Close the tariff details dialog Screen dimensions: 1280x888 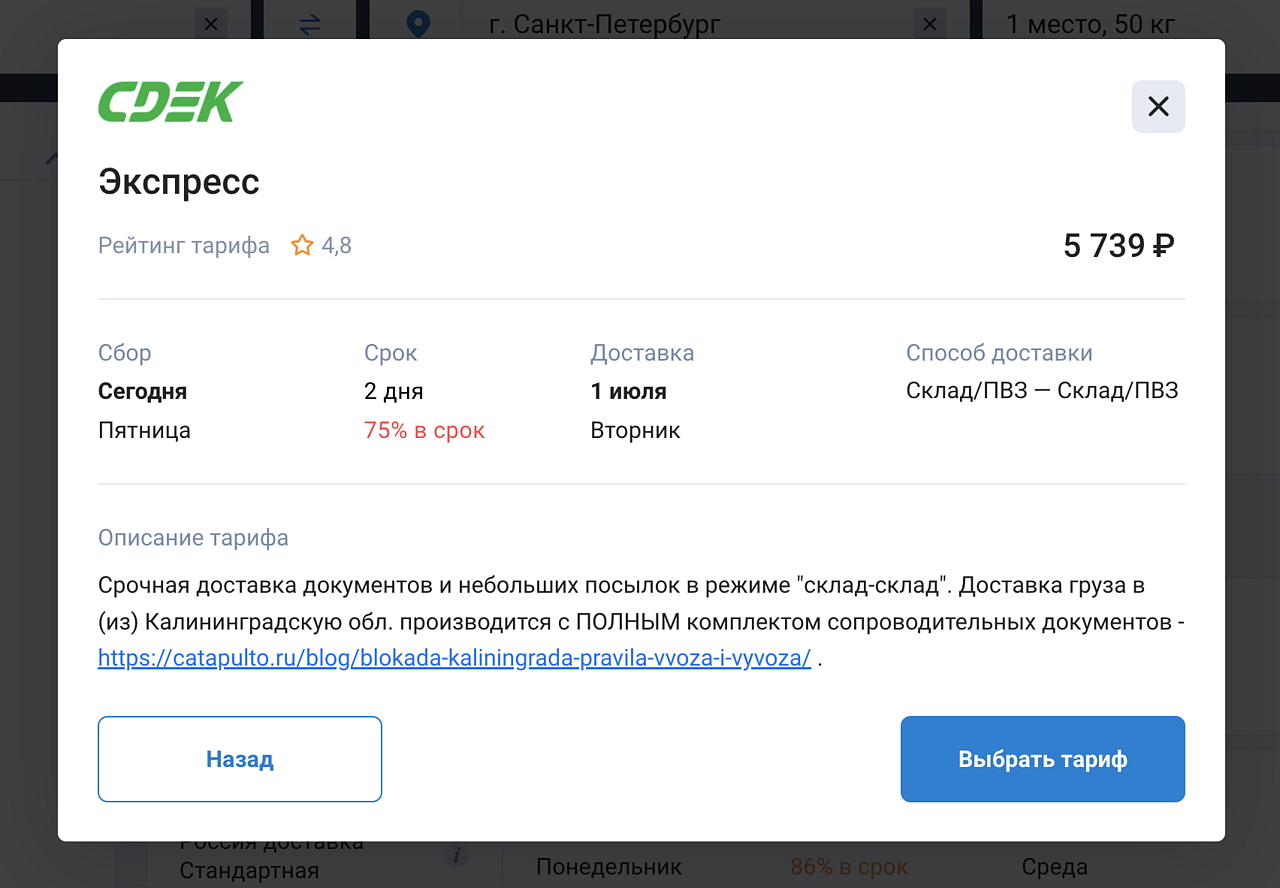point(1158,107)
